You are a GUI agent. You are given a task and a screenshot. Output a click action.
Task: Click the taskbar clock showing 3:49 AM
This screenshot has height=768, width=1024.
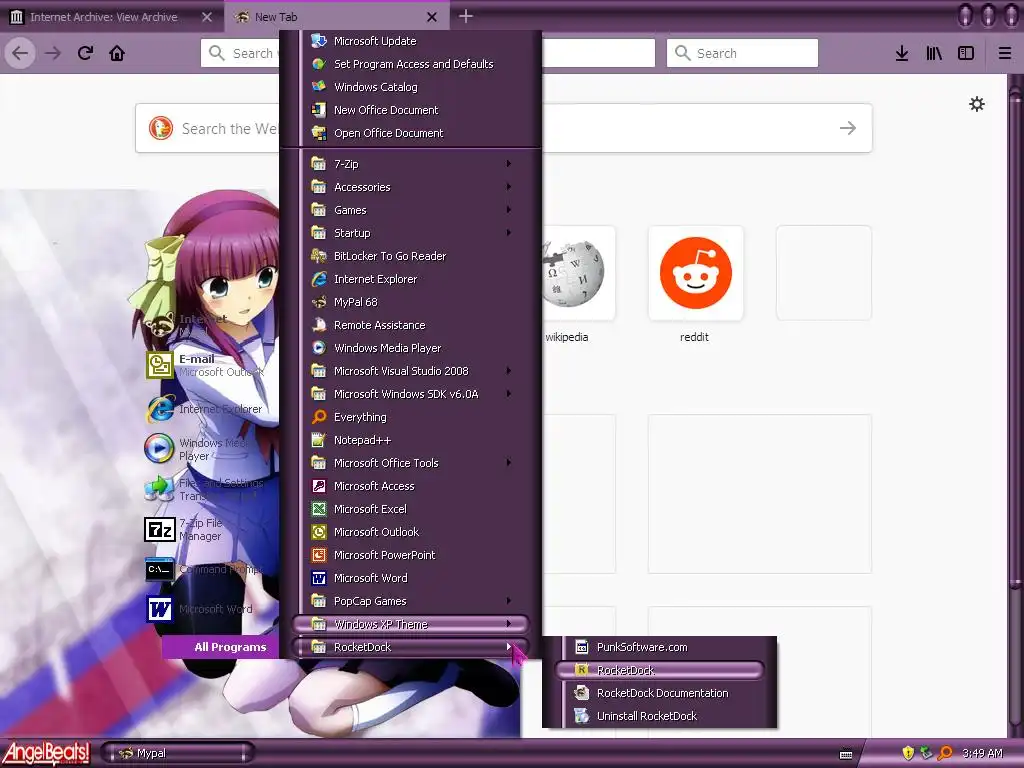tap(982, 754)
